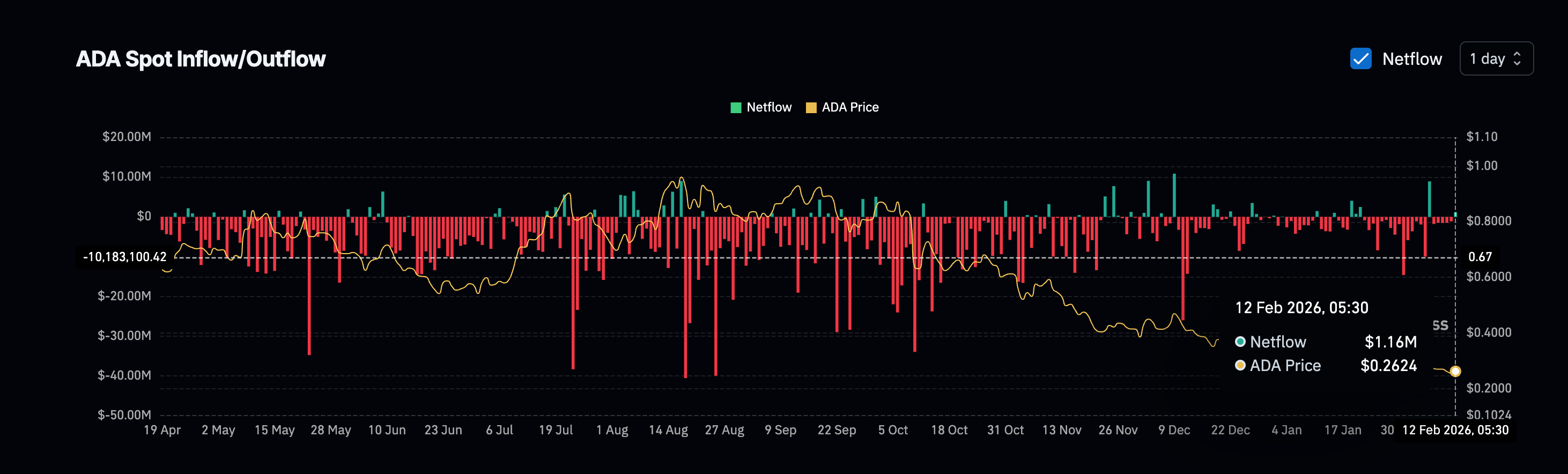
Task: Click the ADA Spot Inflow/Outflow chart title
Action: [200, 59]
